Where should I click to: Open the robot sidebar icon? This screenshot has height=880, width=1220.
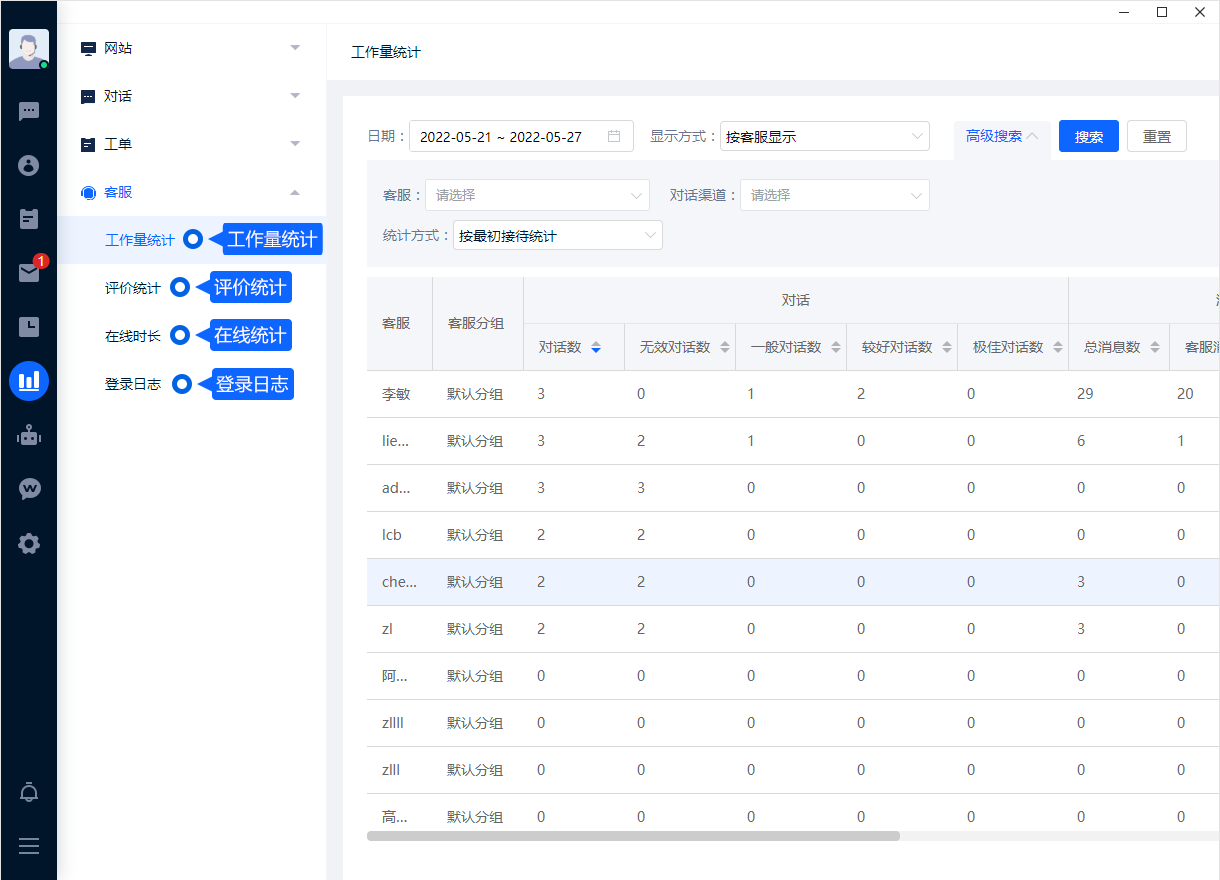pos(29,435)
